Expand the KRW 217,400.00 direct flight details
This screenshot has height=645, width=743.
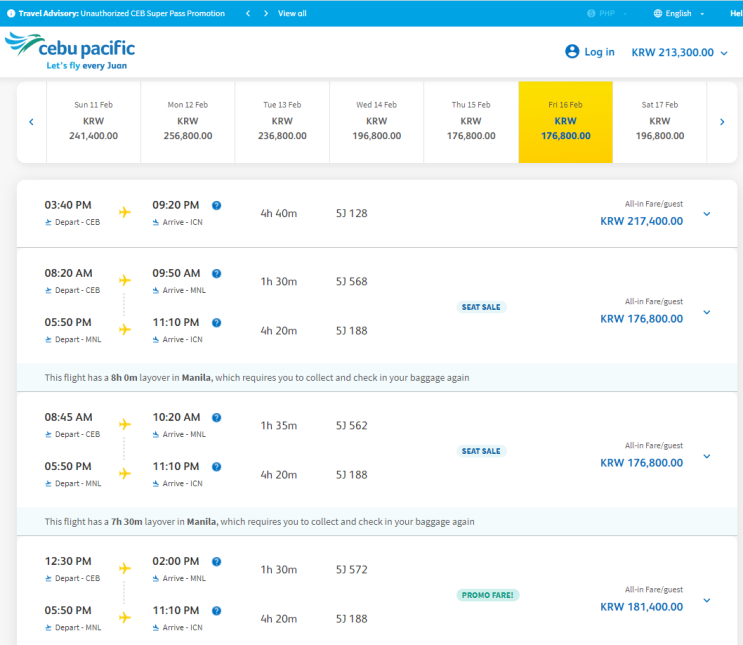[707, 213]
